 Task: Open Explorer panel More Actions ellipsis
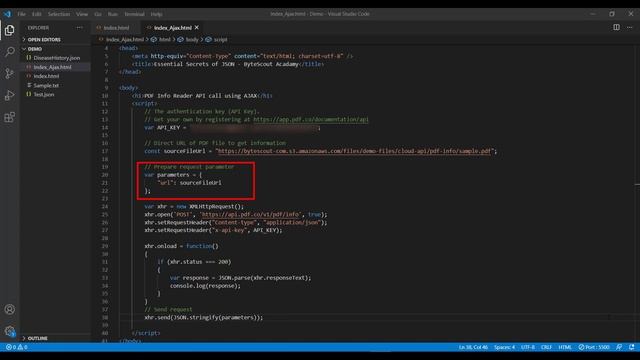click(79, 28)
